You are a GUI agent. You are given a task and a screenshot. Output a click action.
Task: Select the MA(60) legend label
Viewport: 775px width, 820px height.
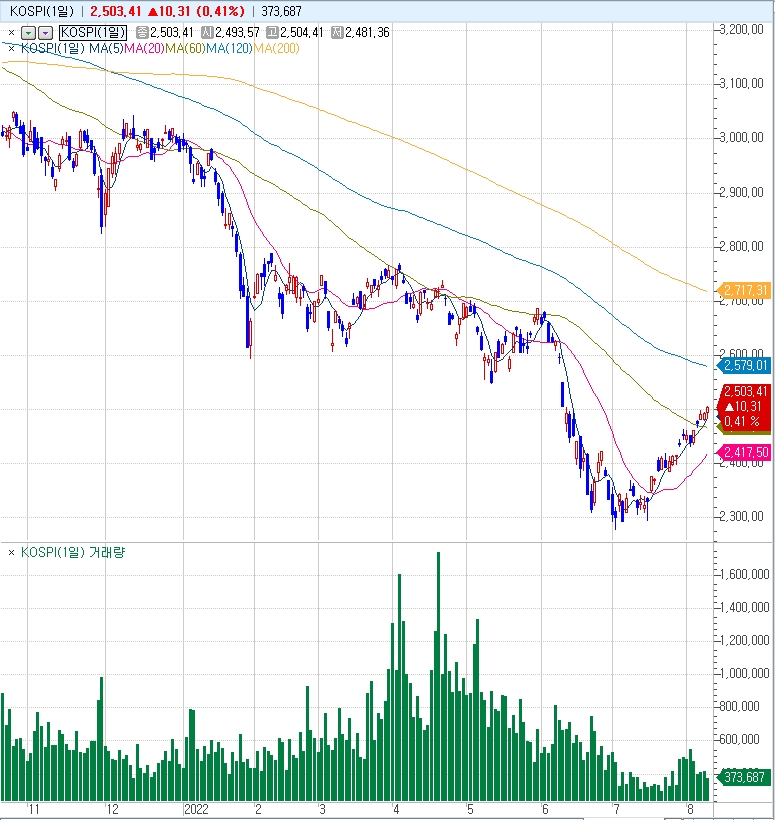186,49
